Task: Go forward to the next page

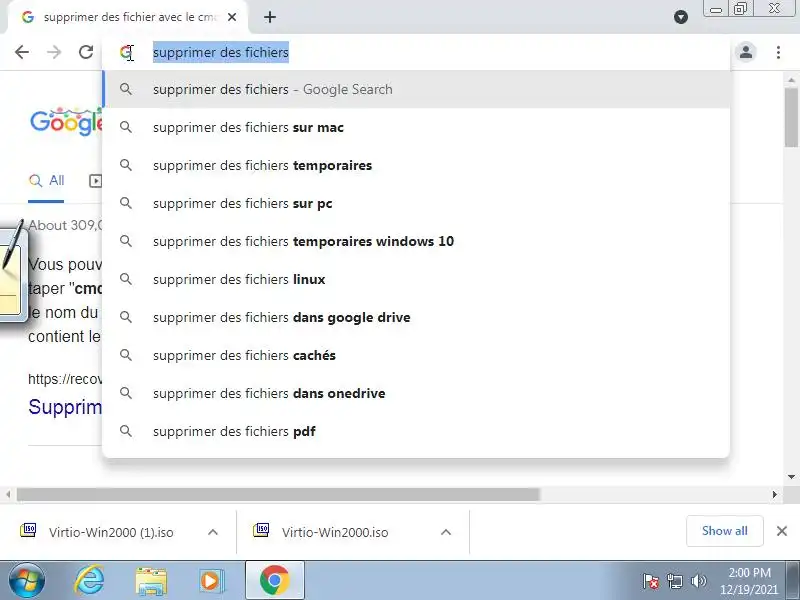Action: coord(54,52)
